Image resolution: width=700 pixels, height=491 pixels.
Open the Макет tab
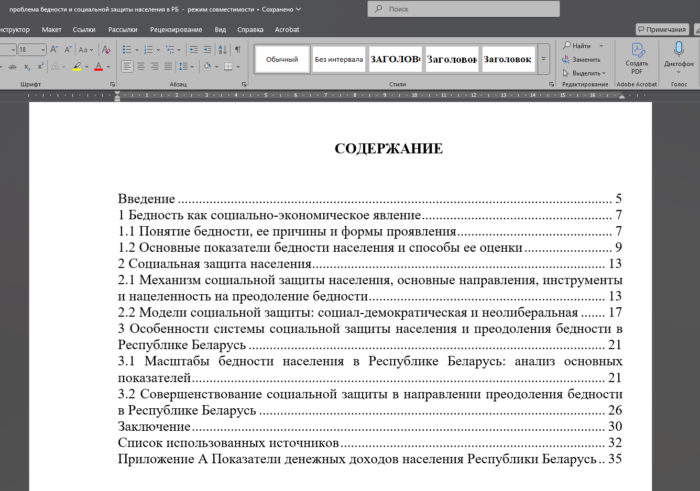point(51,29)
